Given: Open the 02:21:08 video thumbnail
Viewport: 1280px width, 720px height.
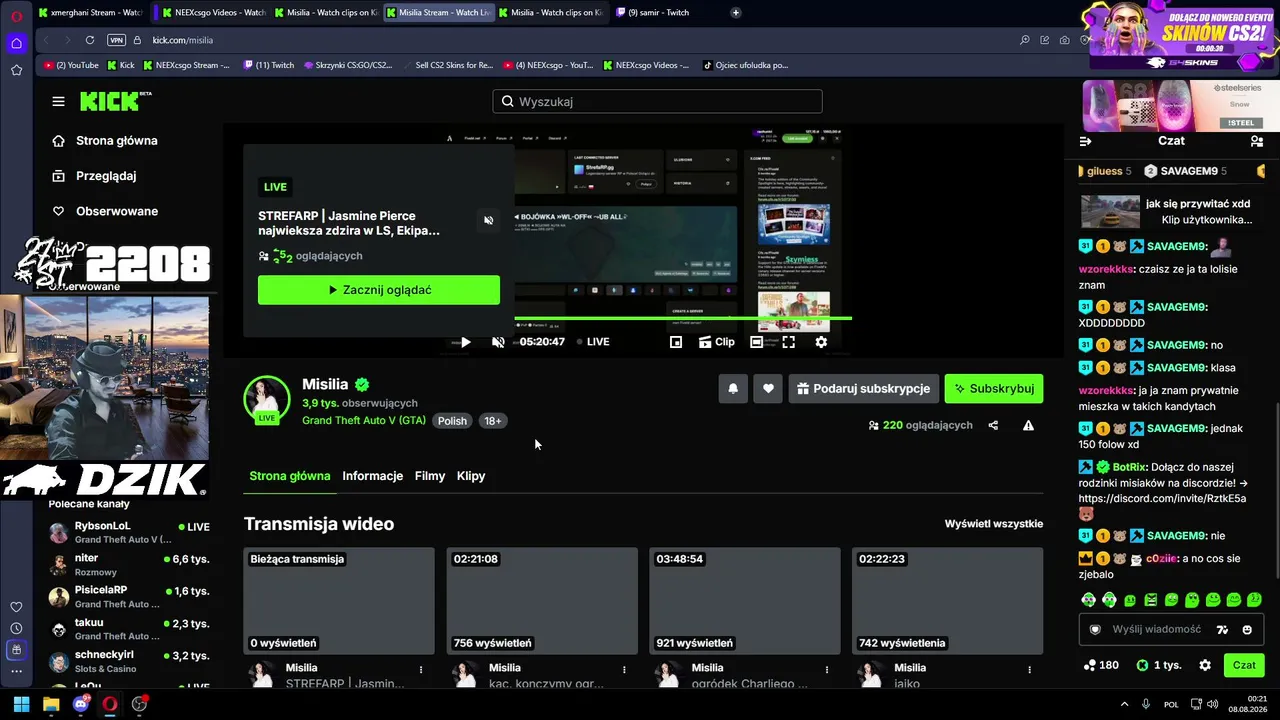Looking at the screenshot, I should [x=542, y=601].
